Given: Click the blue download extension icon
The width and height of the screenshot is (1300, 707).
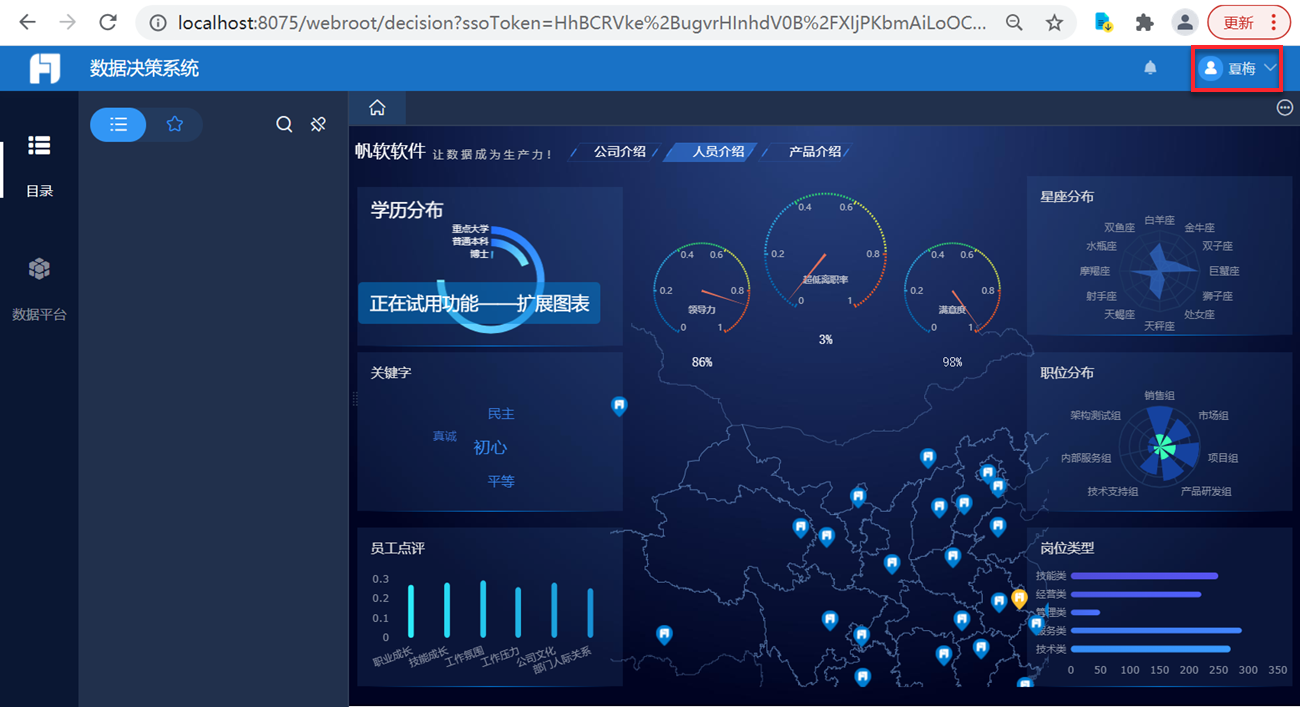Looking at the screenshot, I should pyautogui.click(x=1103, y=22).
